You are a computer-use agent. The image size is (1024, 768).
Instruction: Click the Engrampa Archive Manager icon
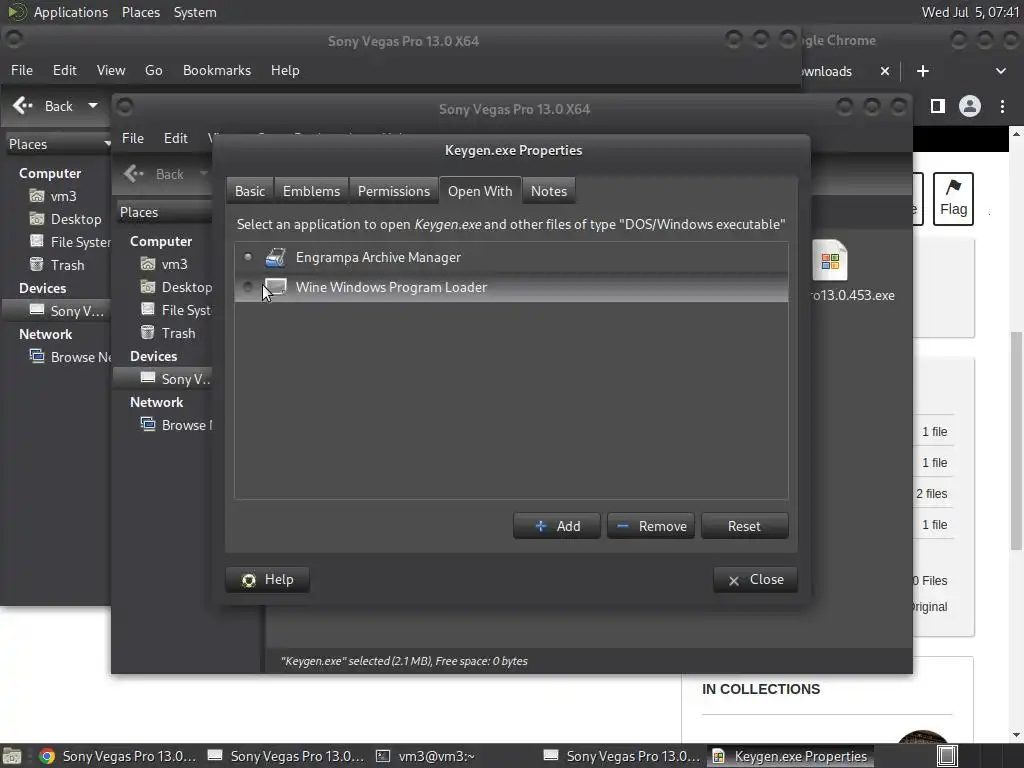[x=276, y=257]
